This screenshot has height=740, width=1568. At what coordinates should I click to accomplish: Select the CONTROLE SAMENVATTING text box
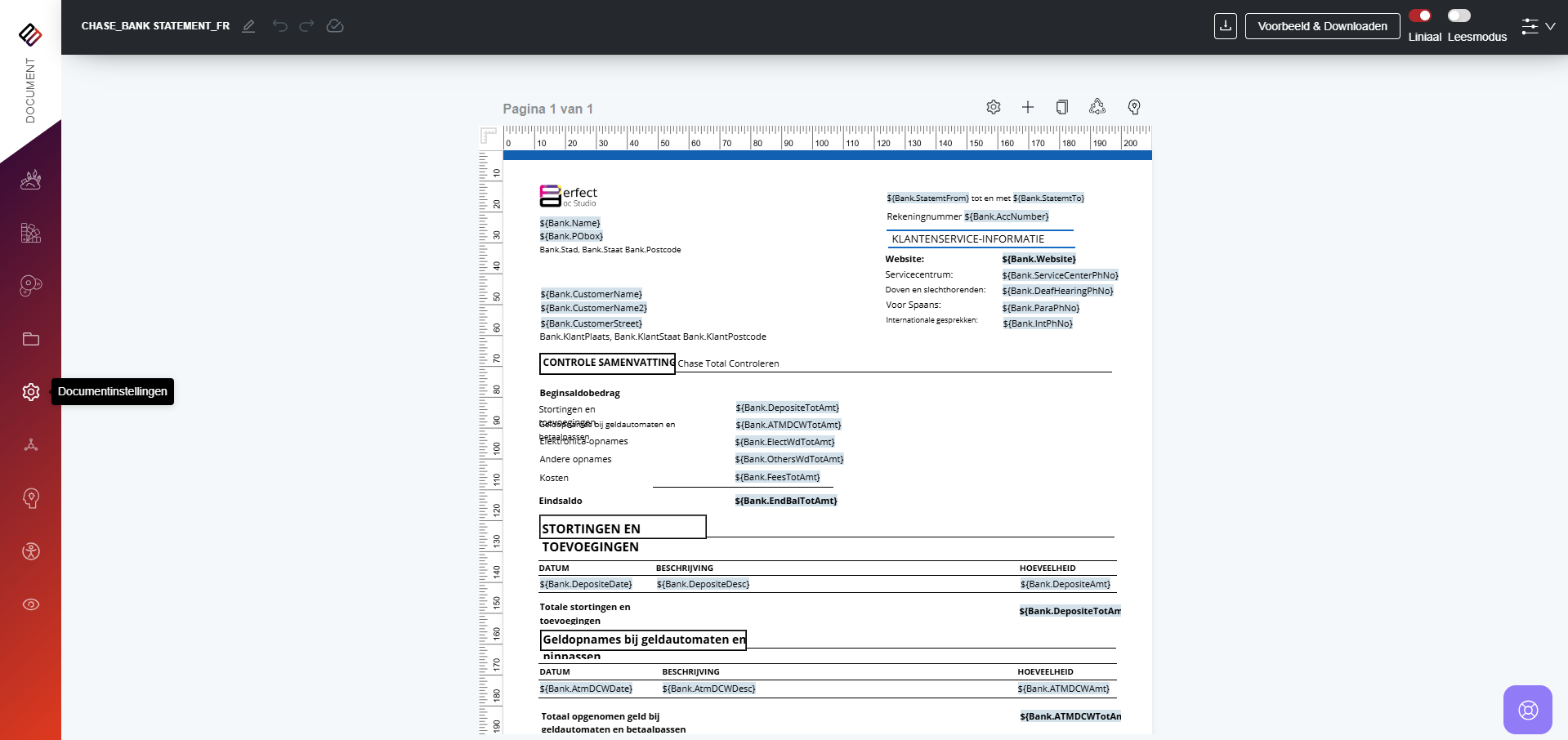607,363
